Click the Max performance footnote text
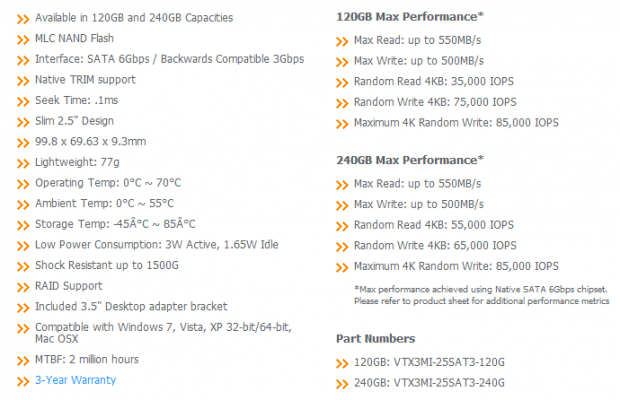Screen dimensions: 620x400 [x=482, y=295]
